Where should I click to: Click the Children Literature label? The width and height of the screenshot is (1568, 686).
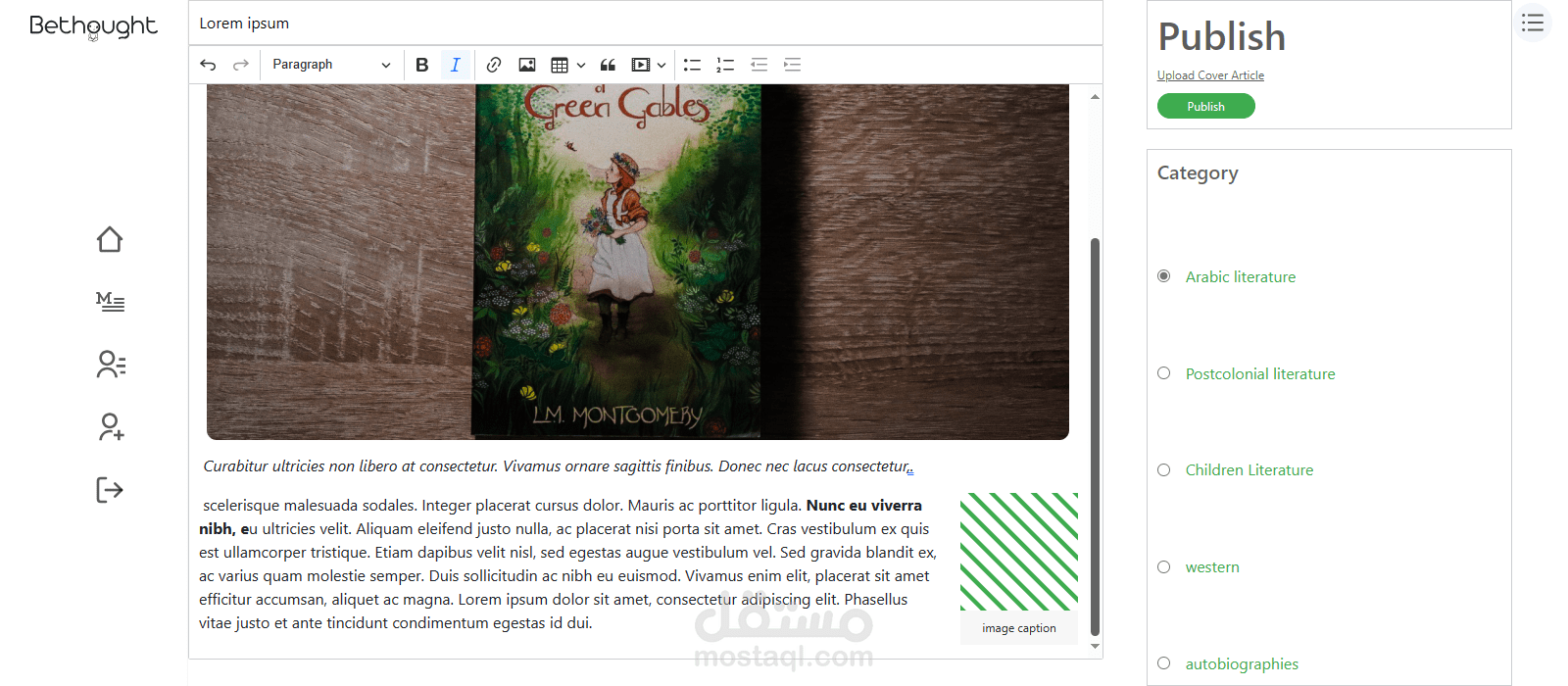click(1249, 470)
